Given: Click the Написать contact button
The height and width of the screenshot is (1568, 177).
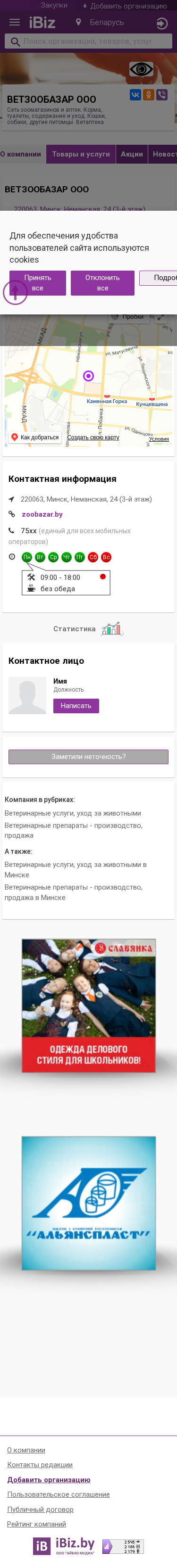Looking at the screenshot, I should pyautogui.click(x=76, y=705).
